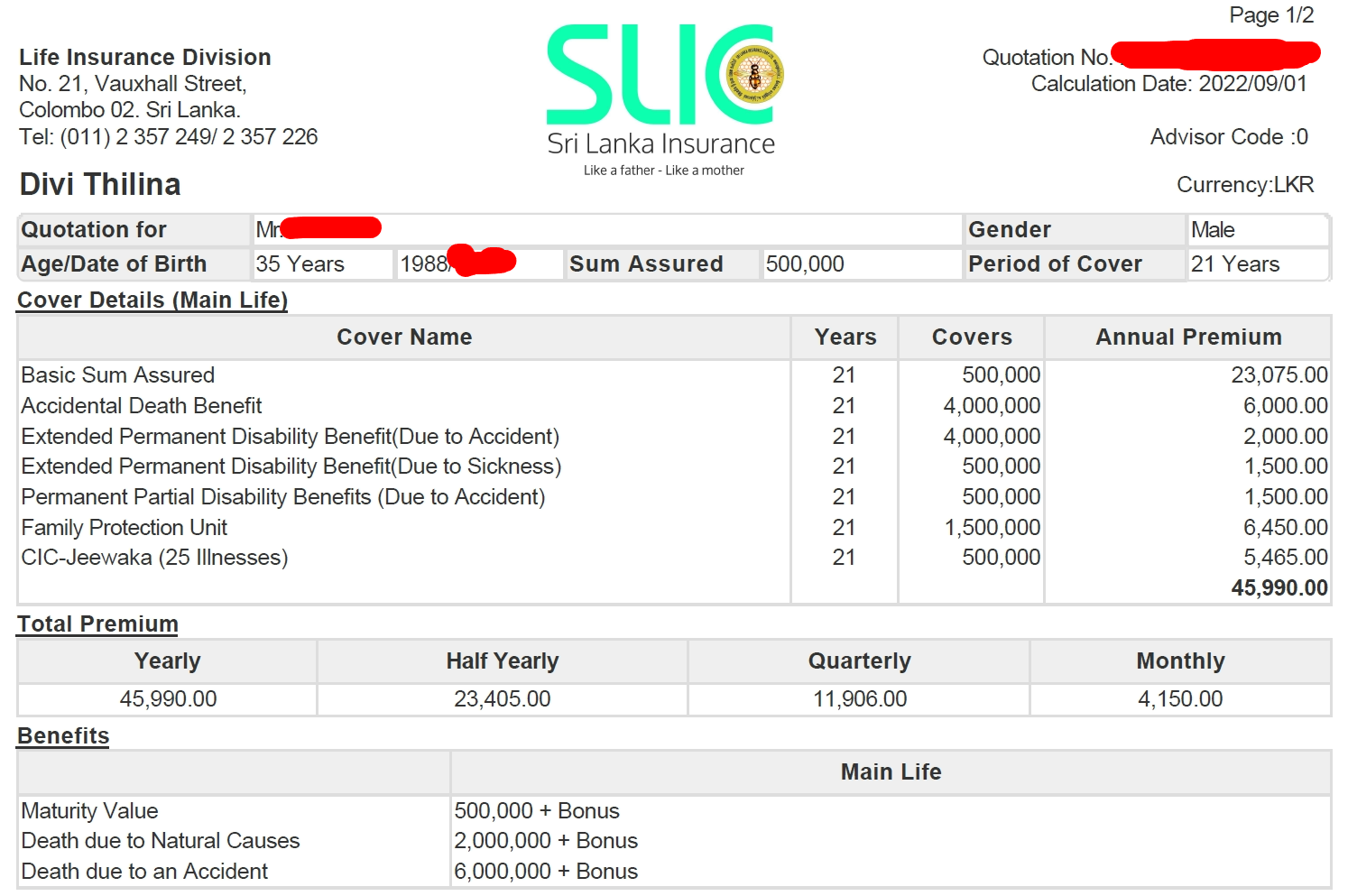Select the '500,000 + Bonus' maturity value
This screenshot has width=1348, height=896.
[x=537, y=811]
